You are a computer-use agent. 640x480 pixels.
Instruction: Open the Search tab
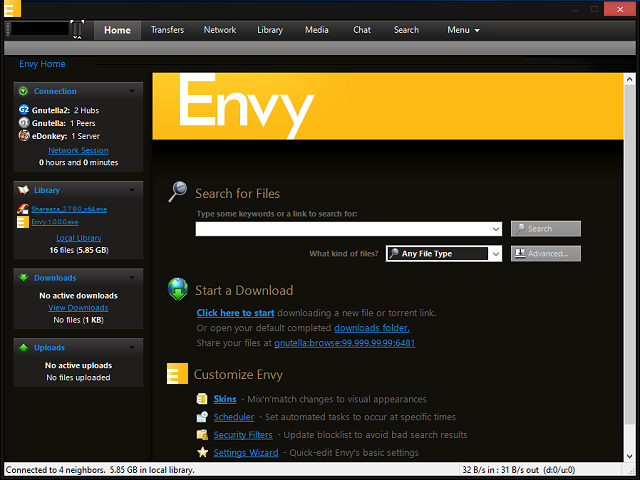(407, 30)
